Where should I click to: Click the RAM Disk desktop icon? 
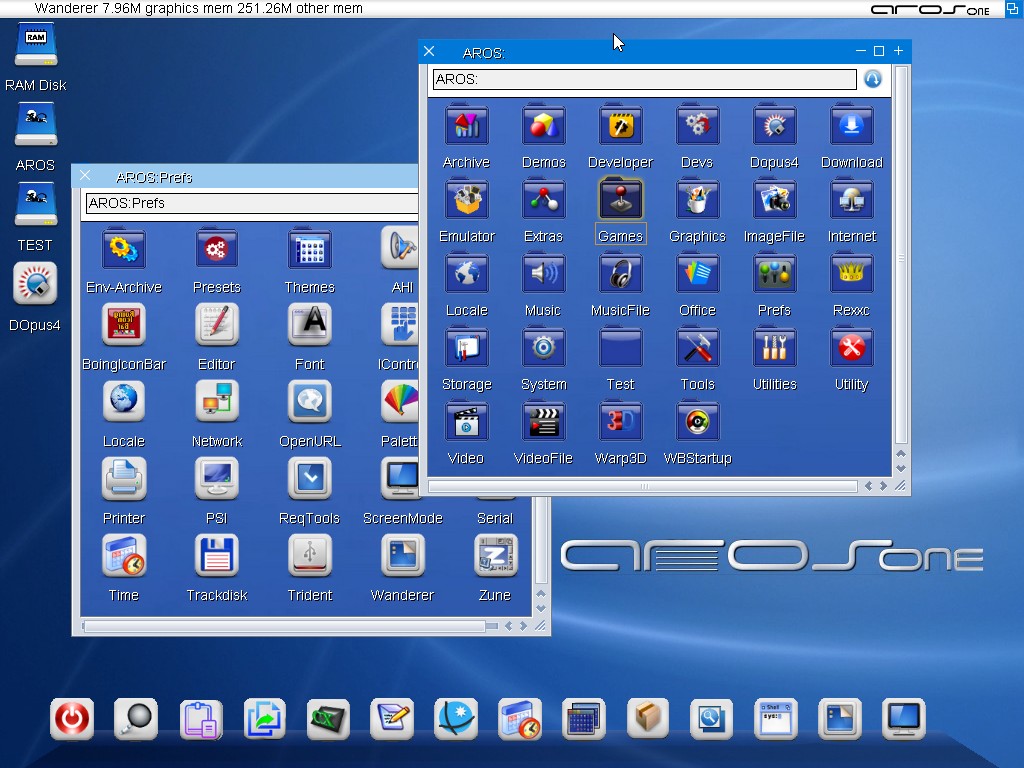point(35,46)
